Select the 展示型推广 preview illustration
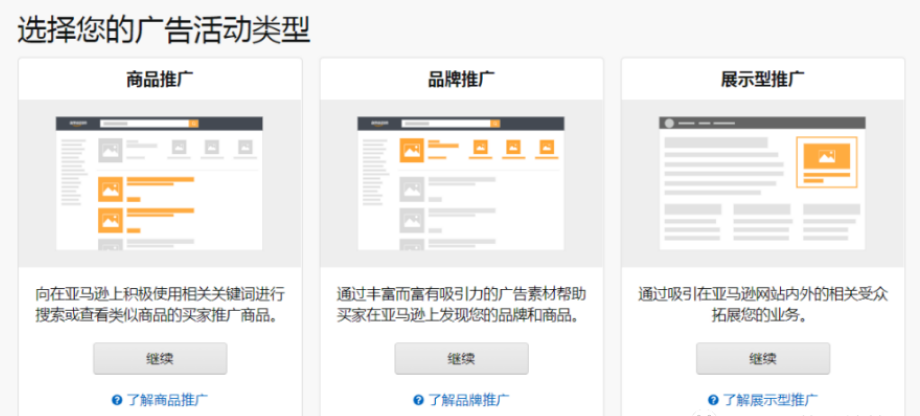 coord(763,183)
